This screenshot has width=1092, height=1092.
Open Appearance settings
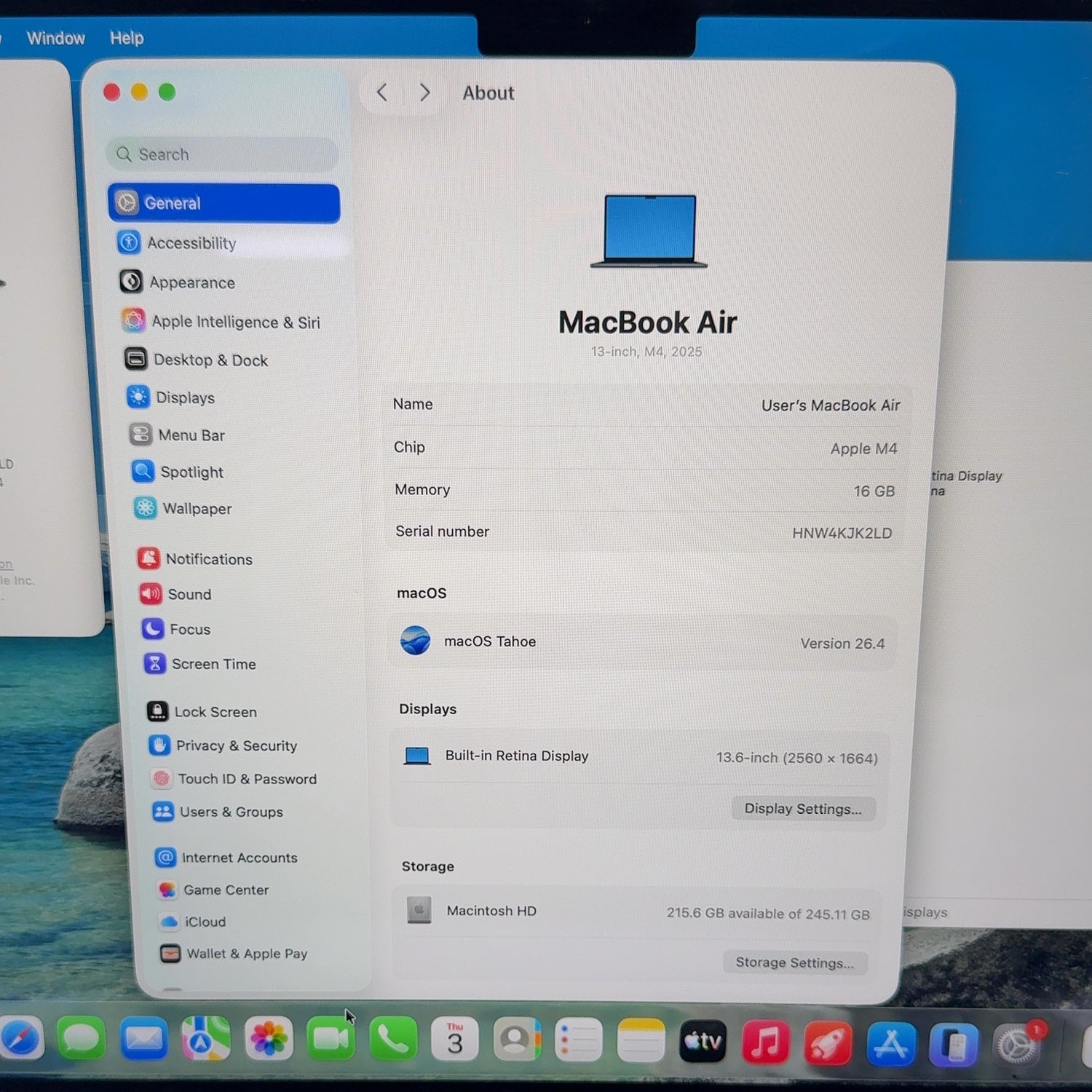click(x=177, y=282)
